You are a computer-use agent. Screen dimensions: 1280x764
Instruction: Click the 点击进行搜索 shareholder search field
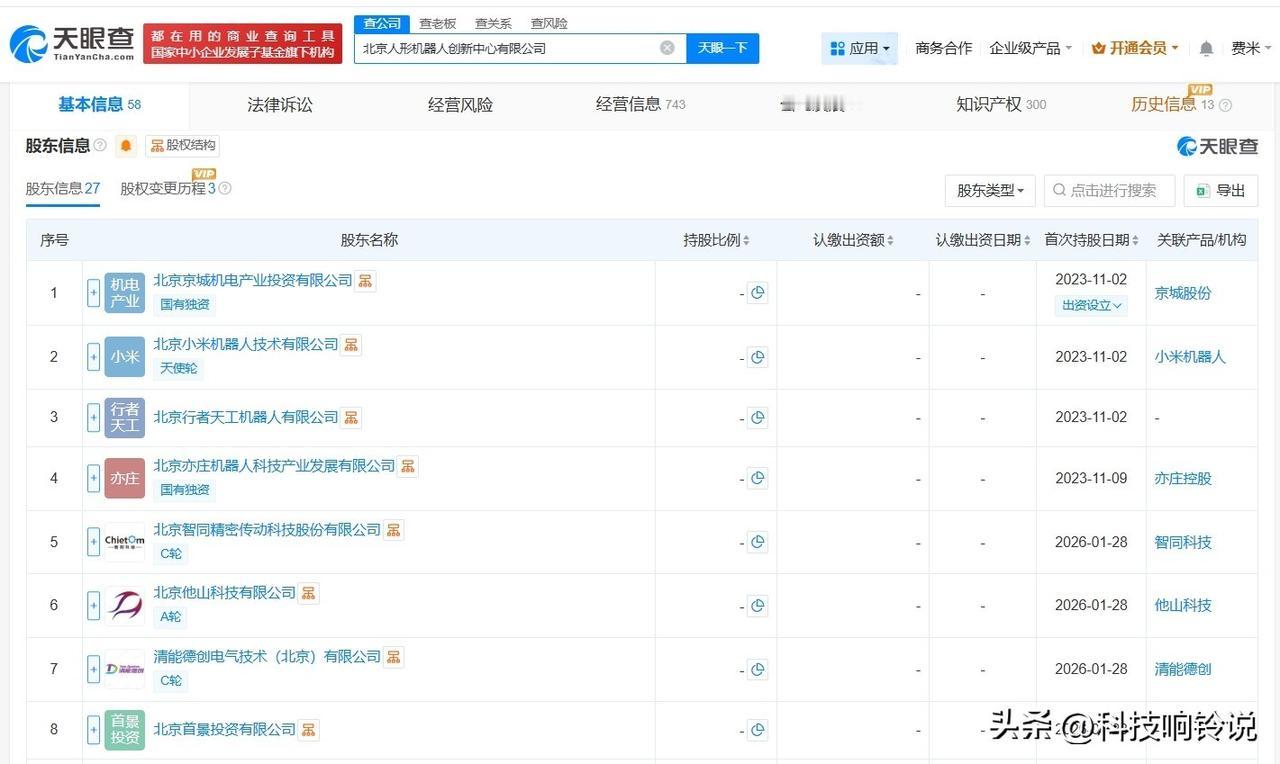[1110, 190]
